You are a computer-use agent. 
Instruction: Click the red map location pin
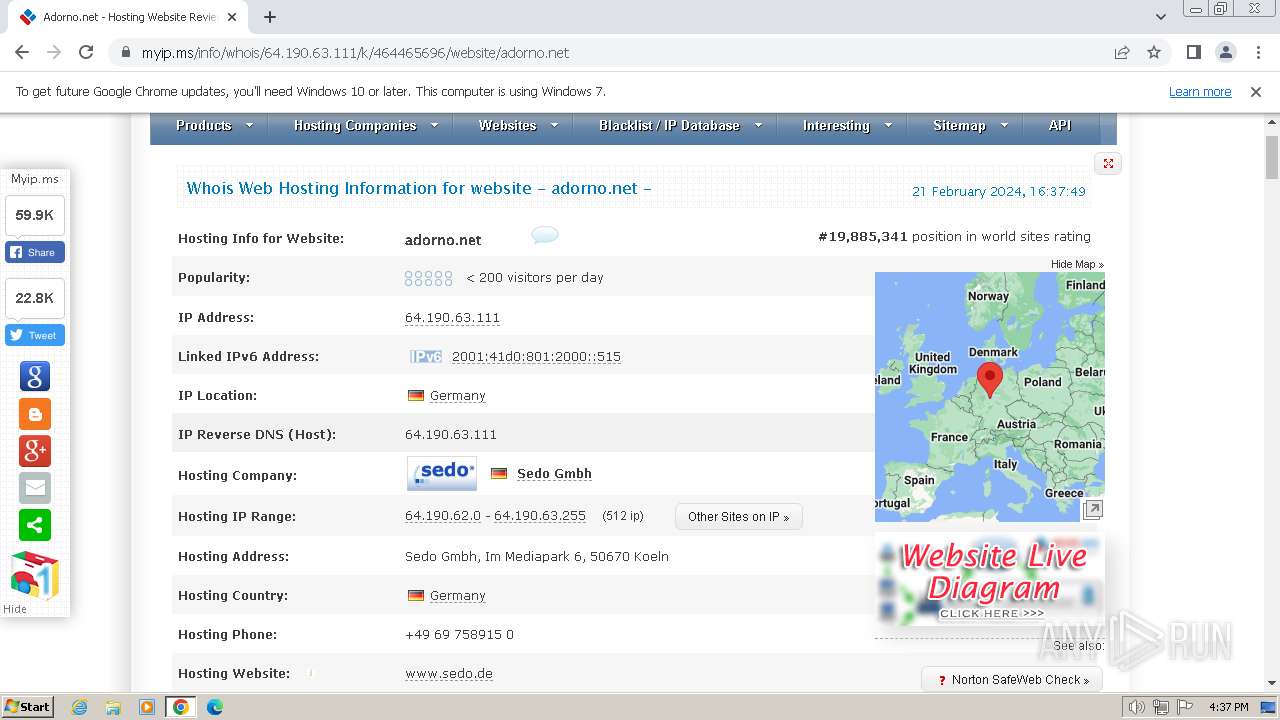[x=989, y=380]
